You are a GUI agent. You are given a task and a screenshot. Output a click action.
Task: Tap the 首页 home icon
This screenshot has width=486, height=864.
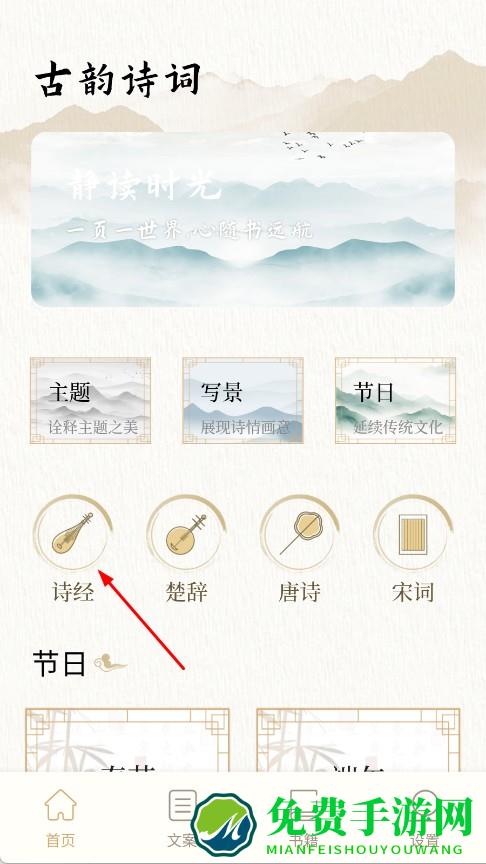point(60,805)
